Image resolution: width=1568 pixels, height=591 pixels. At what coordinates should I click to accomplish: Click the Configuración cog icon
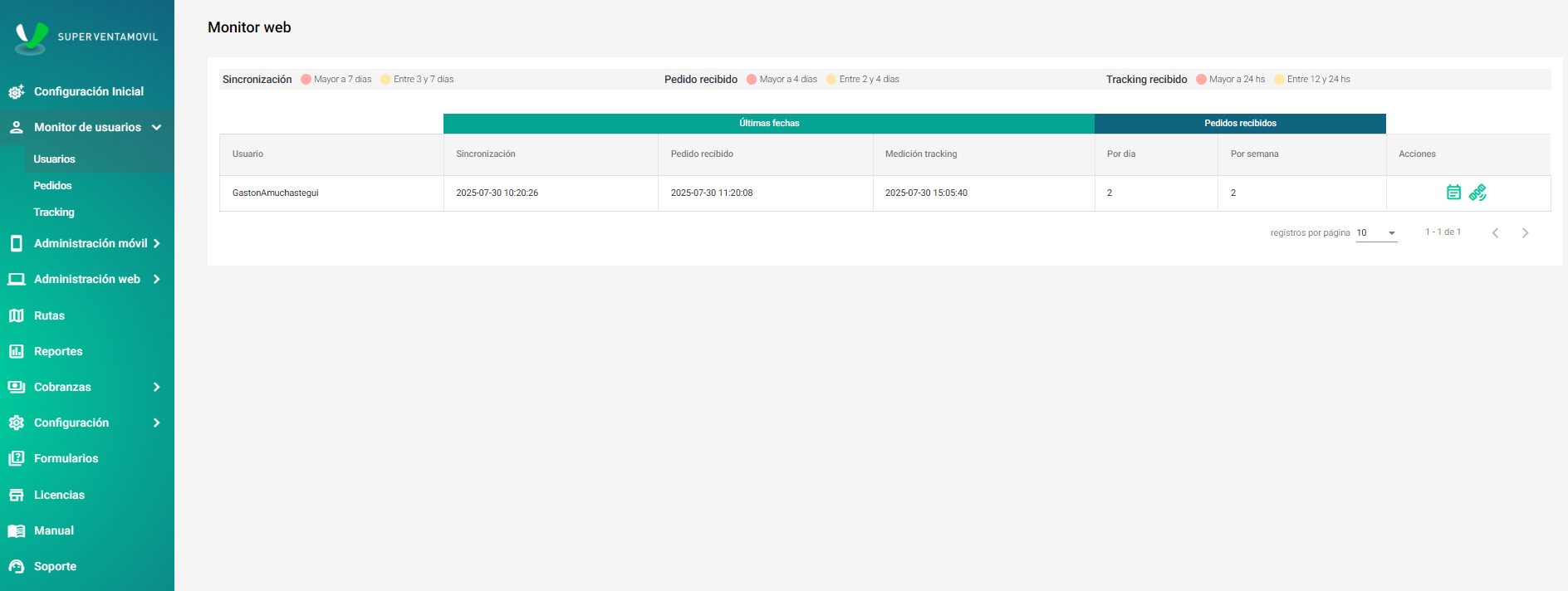[16, 422]
